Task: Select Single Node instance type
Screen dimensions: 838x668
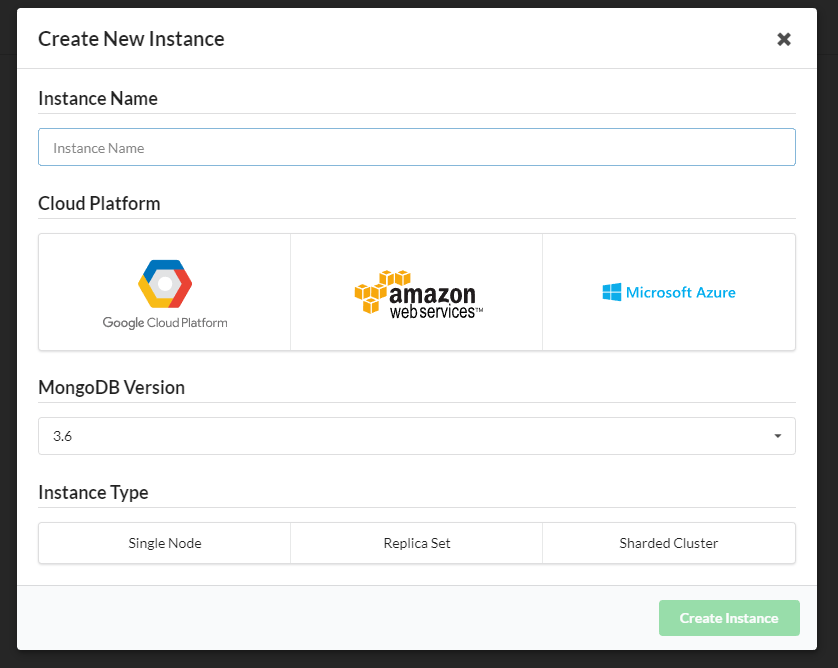Action: (165, 543)
